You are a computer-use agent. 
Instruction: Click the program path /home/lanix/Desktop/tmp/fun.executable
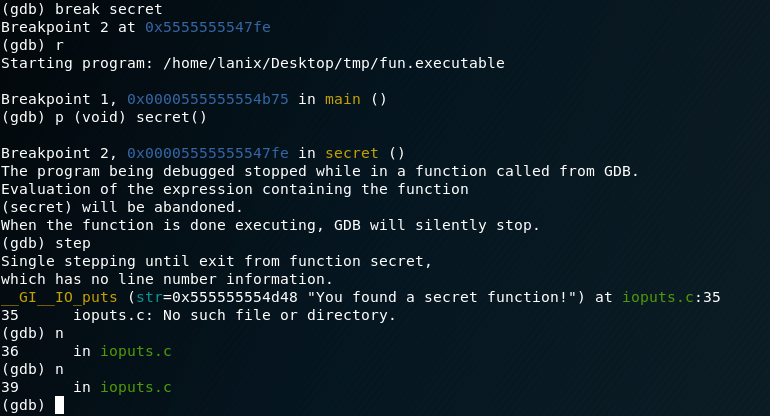pos(334,63)
